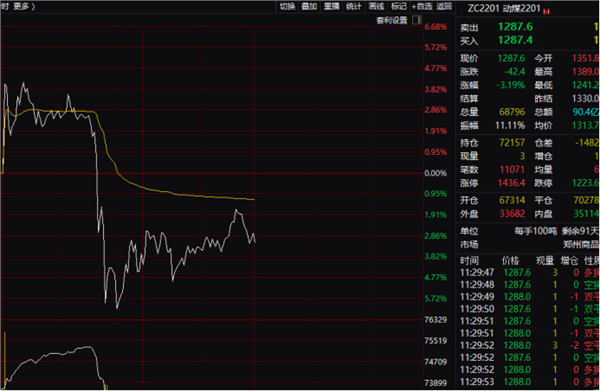Screen dimensions: 600x391
Task: Click the 买入 price 1287.4
Action: click(515, 40)
